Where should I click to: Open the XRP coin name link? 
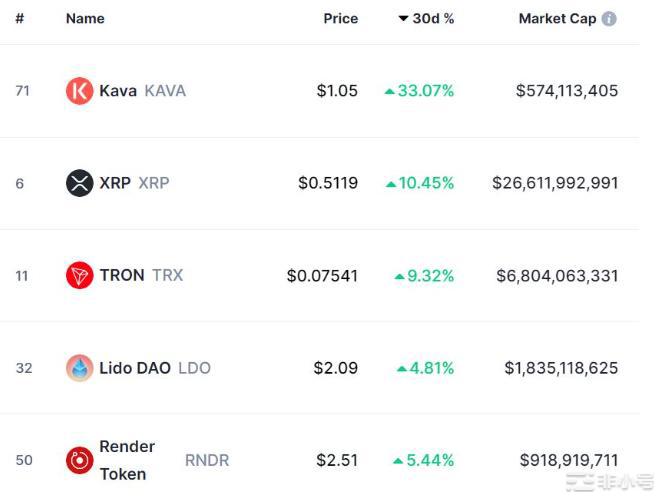point(115,183)
